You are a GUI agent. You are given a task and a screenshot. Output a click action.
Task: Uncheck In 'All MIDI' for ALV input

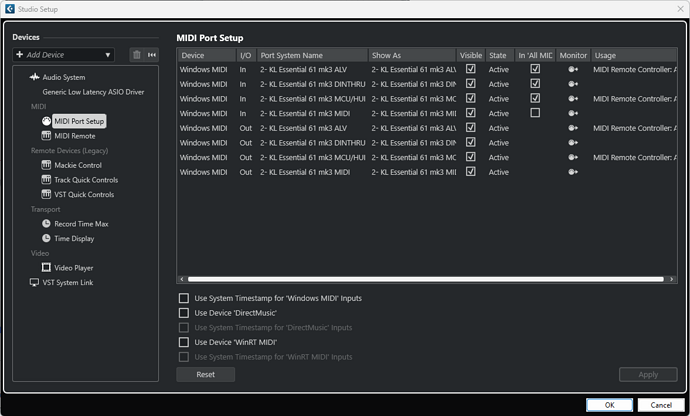pyautogui.click(x=535, y=69)
